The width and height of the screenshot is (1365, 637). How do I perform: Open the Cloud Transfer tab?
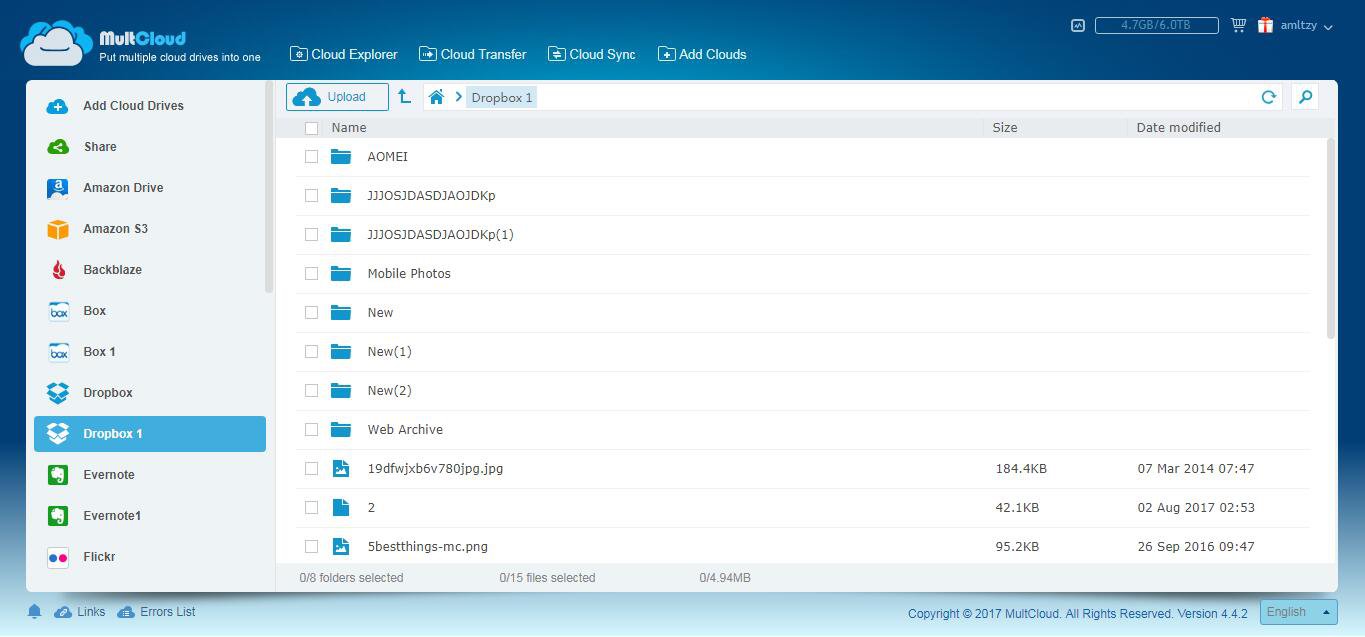(x=473, y=54)
